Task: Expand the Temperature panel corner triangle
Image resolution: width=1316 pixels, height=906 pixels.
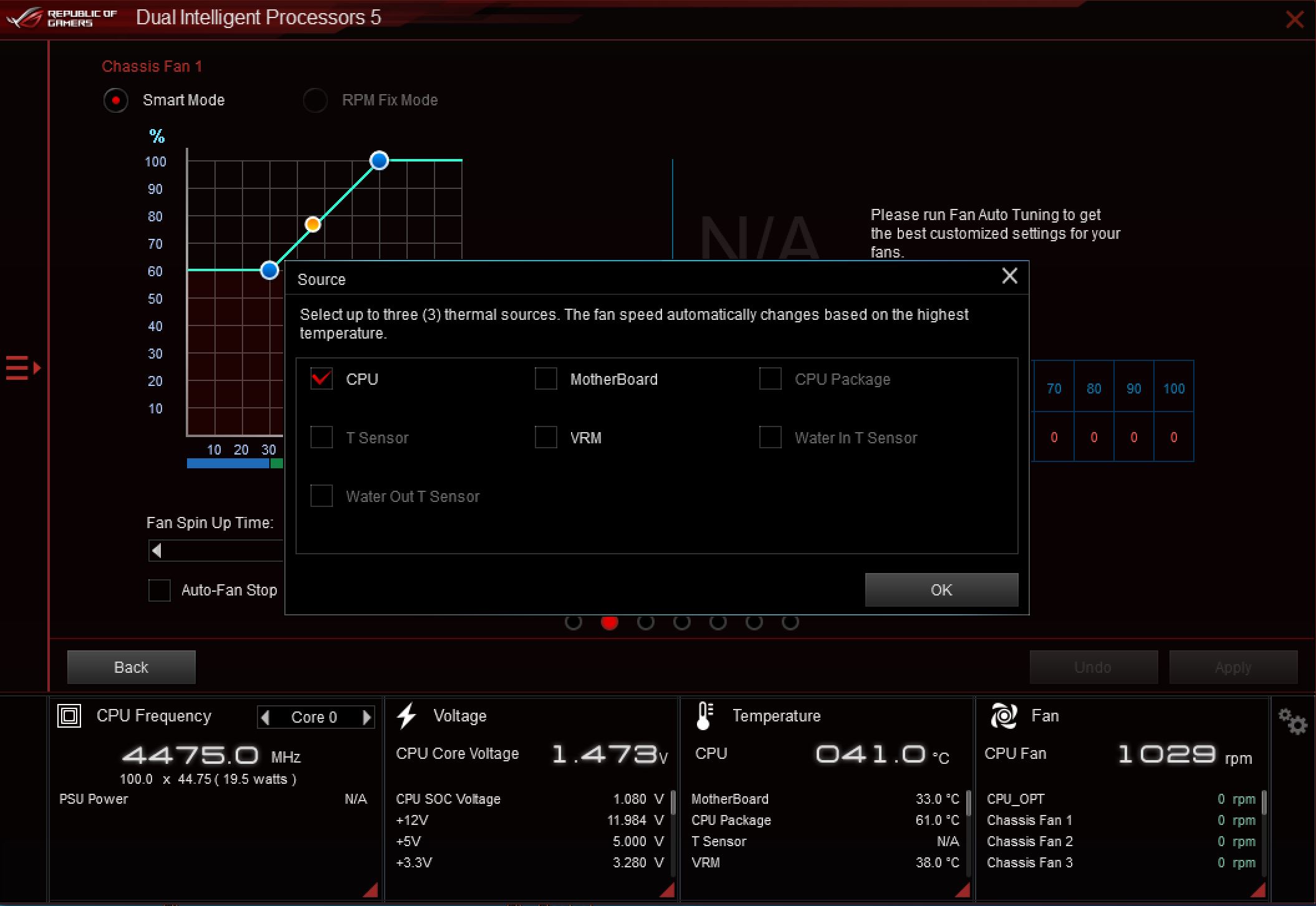Action: pos(962,890)
